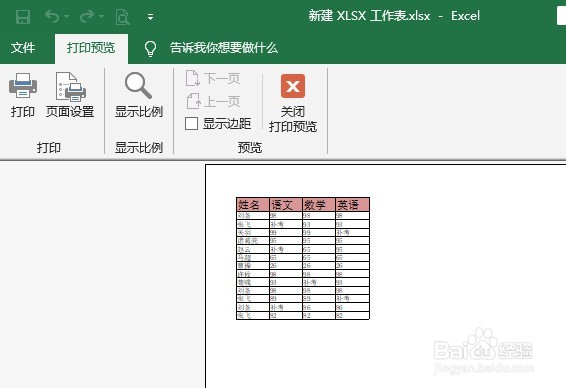Viewport: 566px width, 388px height.
Task: Click the Save icon in quick access toolbar
Action: [x=23, y=17]
